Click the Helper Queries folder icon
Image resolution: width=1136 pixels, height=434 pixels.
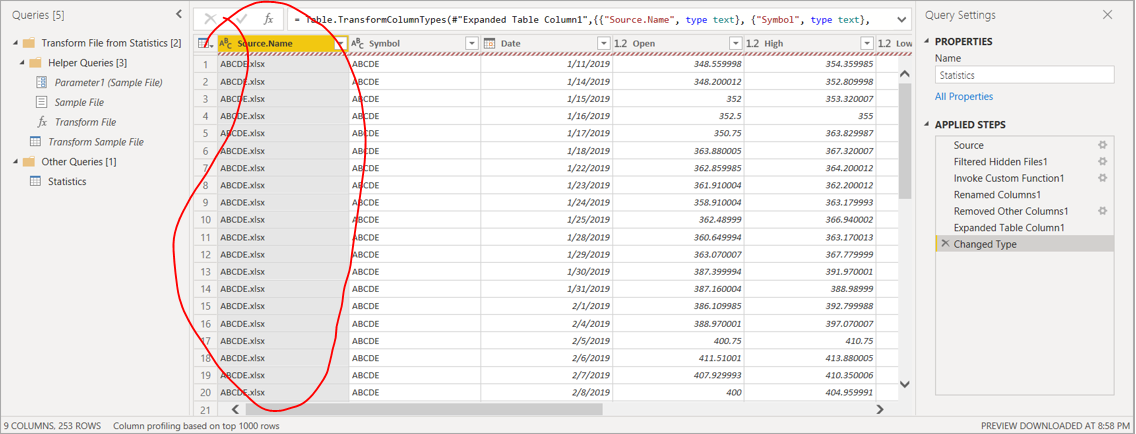(x=36, y=63)
